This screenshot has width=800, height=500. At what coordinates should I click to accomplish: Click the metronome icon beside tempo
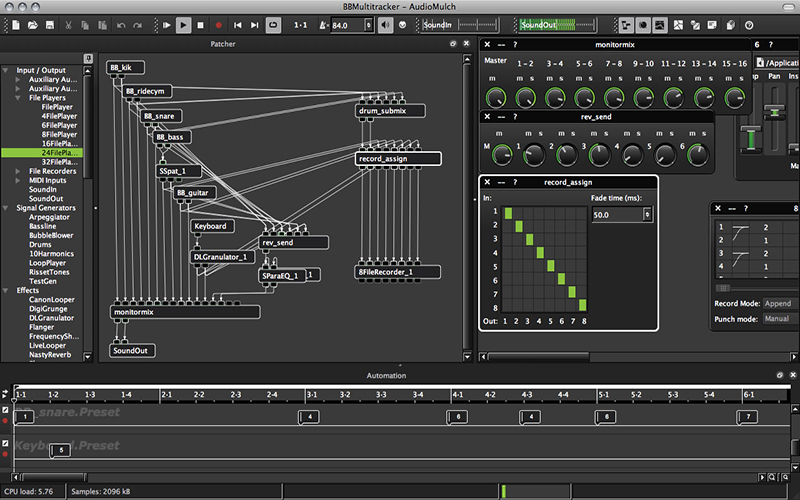coord(323,25)
